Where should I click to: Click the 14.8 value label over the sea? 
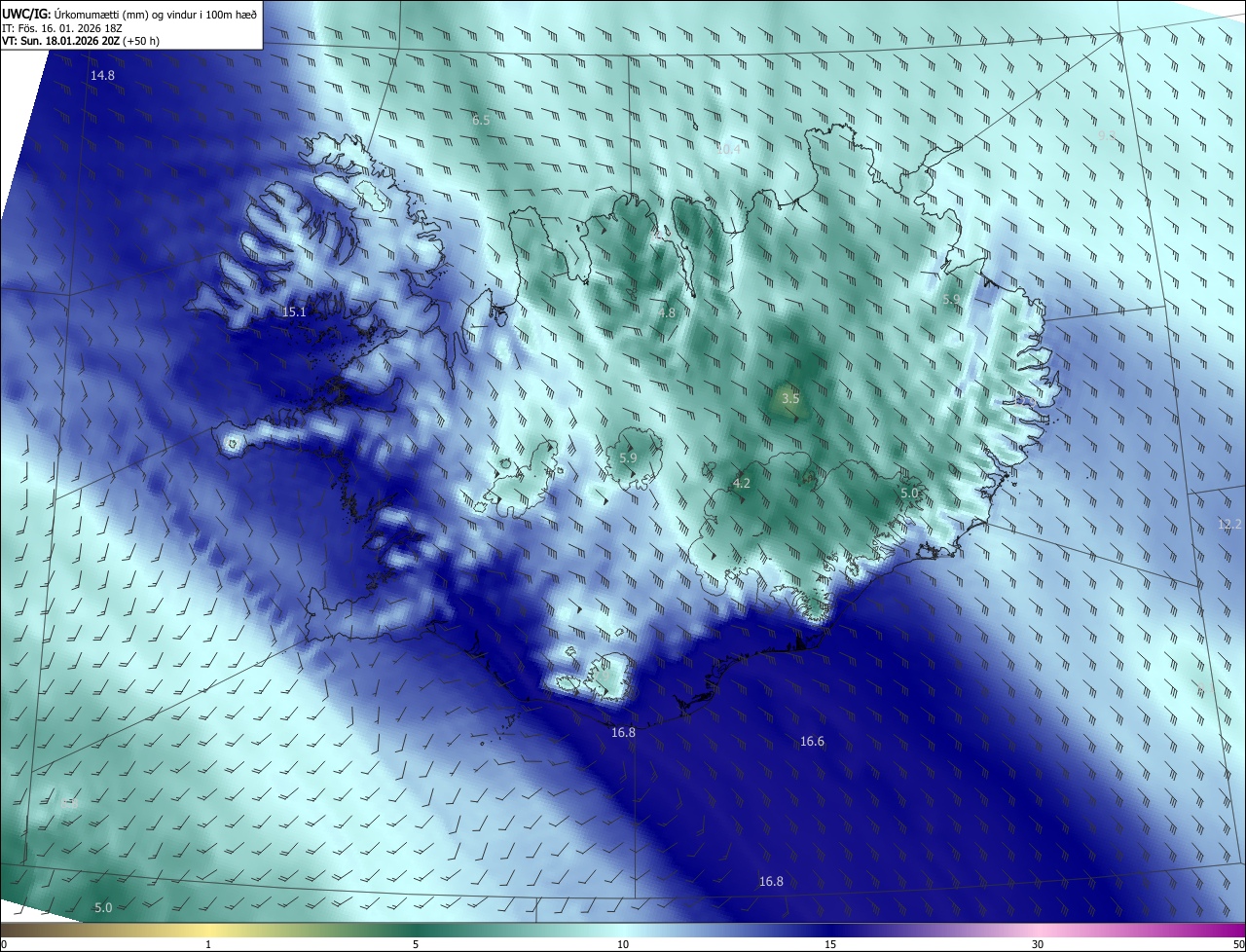point(102,76)
